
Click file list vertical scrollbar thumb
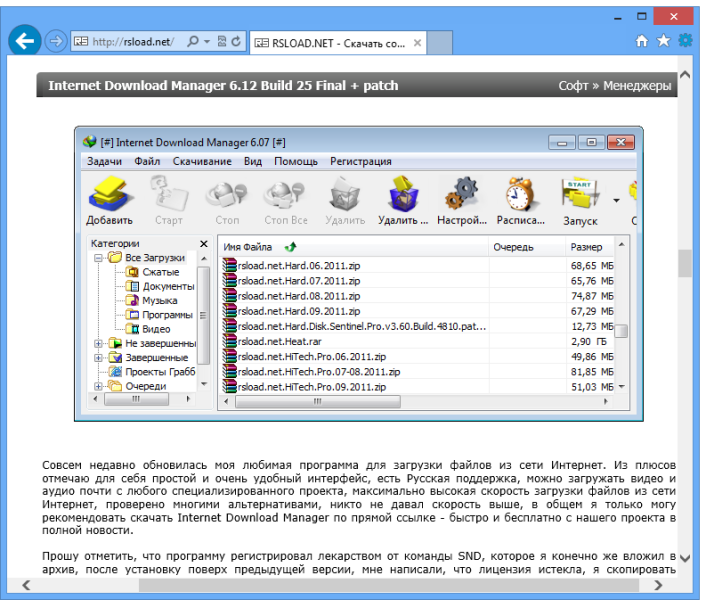(621, 331)
